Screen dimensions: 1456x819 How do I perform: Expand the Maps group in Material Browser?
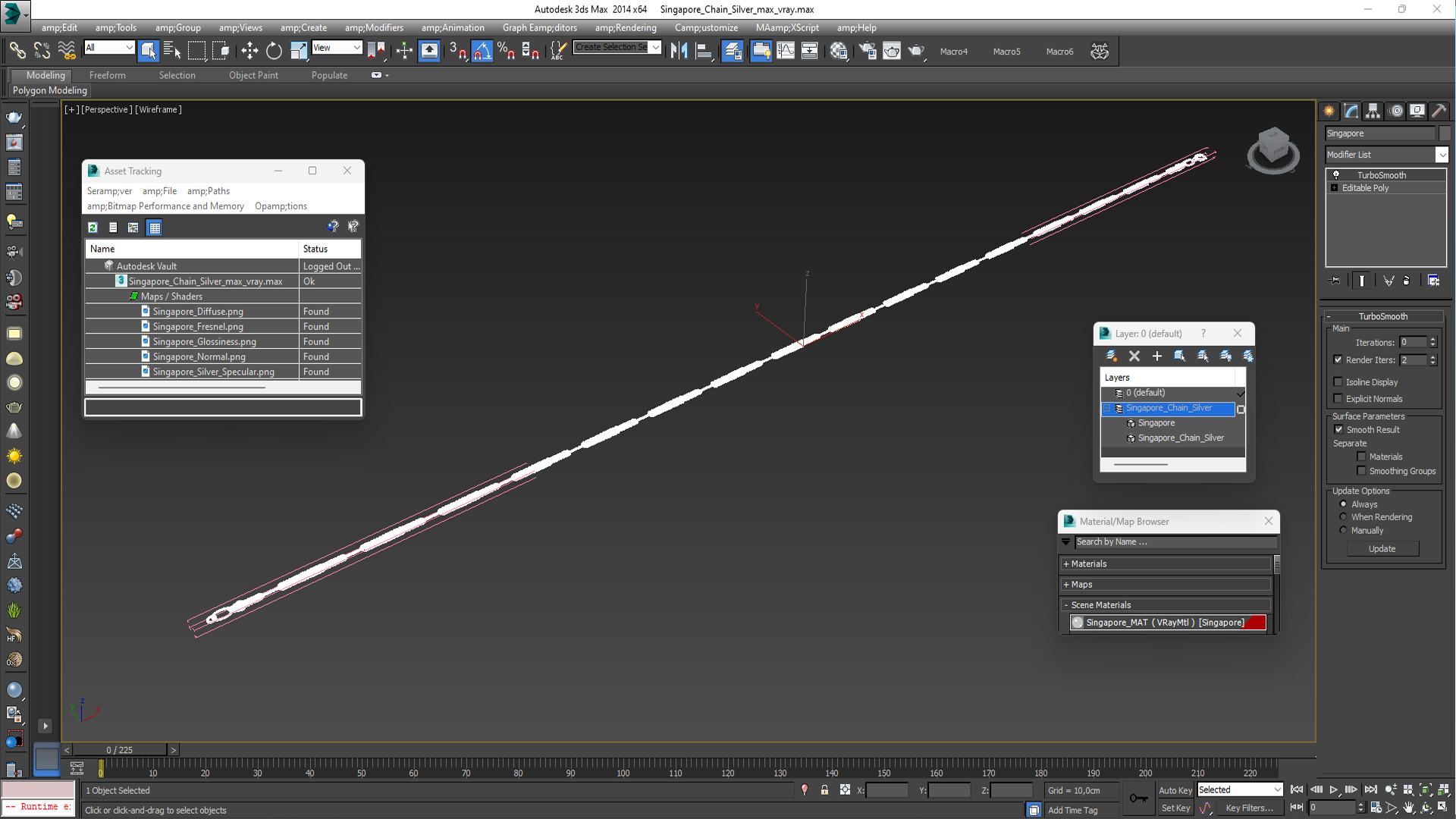point(1165,585)
